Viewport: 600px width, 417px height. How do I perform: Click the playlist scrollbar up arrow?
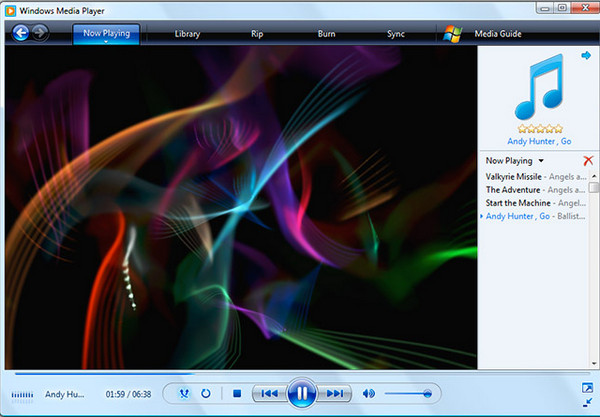pos(594,176)
